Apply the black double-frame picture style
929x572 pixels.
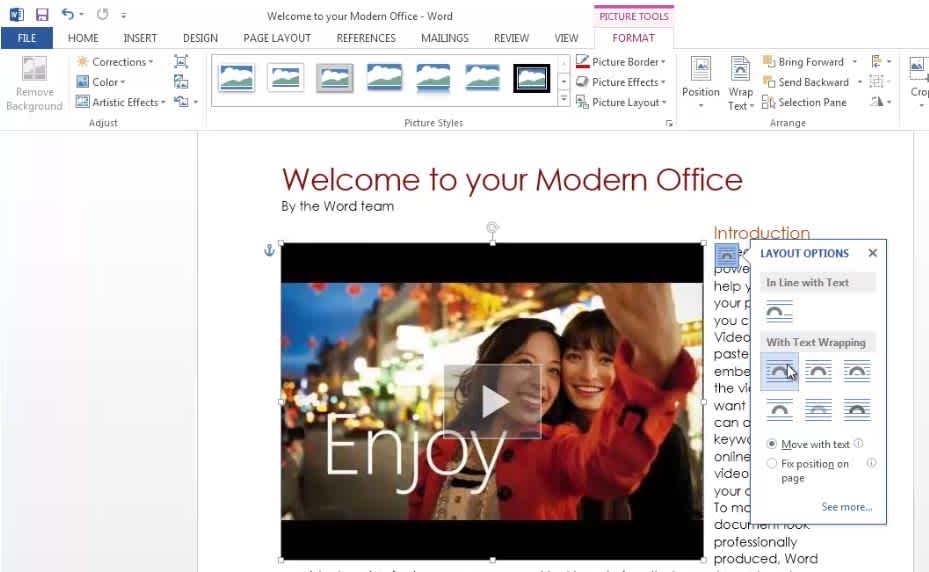pyautogui.click(x=531, y=78)
